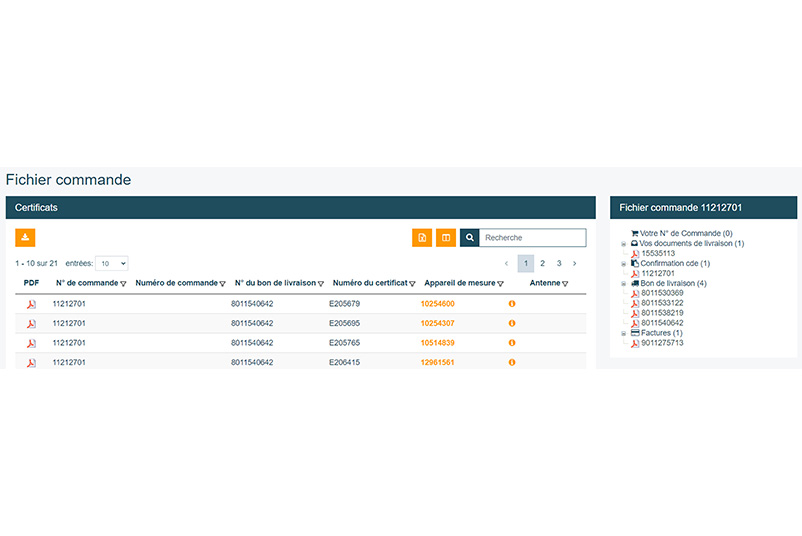The height and width of the screenshot is (536, 802).
Task: Click info icon next to device 12961561
Action: tap(512, 362)
